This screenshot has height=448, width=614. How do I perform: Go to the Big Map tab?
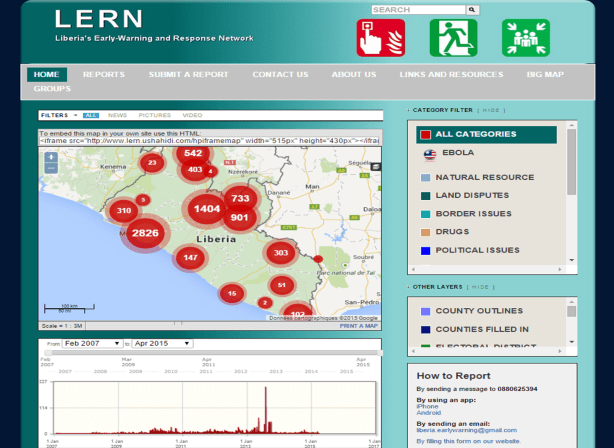pyautogui.click(x=545, y=74)
